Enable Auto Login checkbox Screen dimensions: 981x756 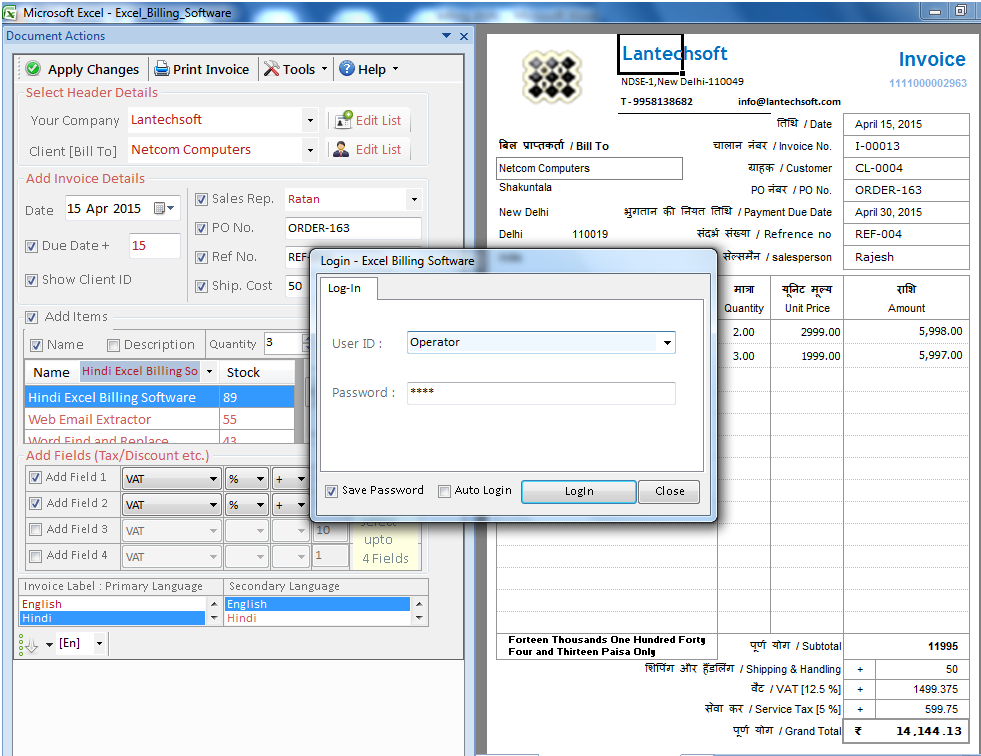coord(444,491)
